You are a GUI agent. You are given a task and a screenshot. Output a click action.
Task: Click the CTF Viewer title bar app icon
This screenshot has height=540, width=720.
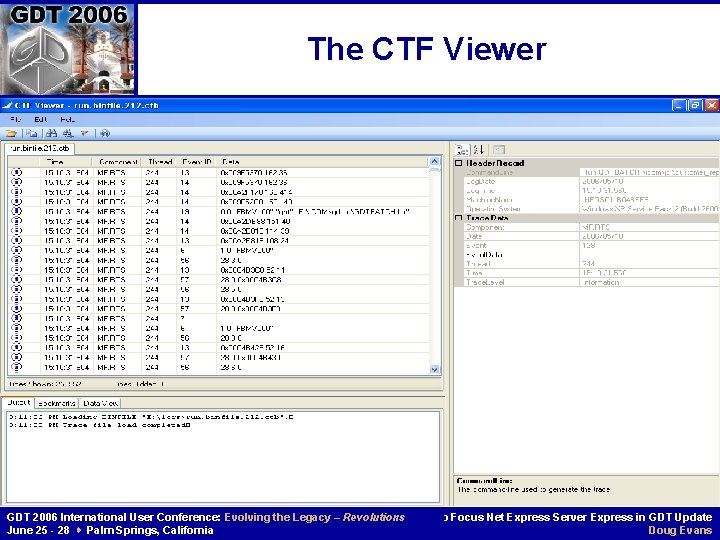click(6, 106)
